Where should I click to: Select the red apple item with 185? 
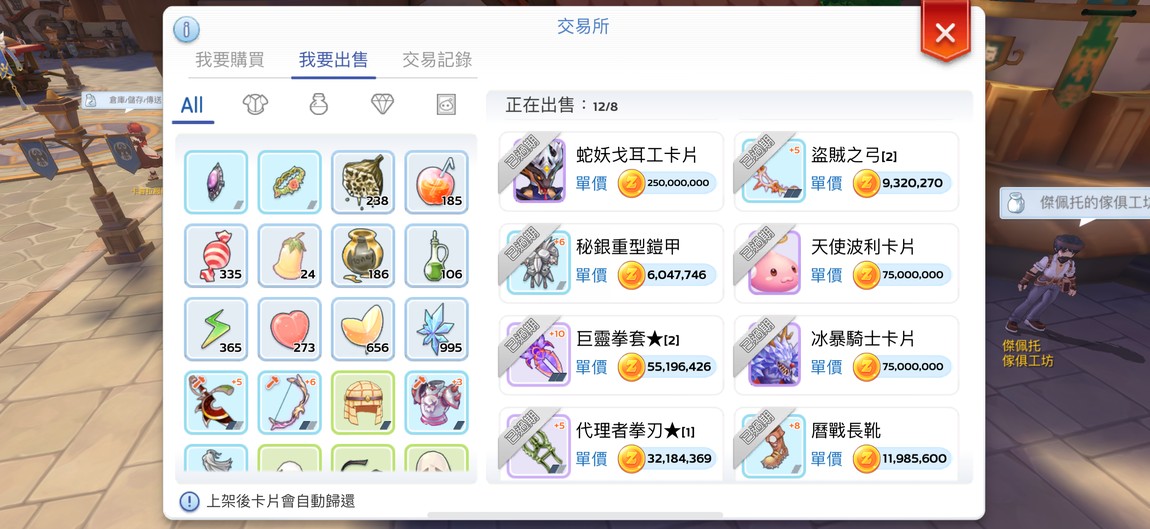pos(436,182)
